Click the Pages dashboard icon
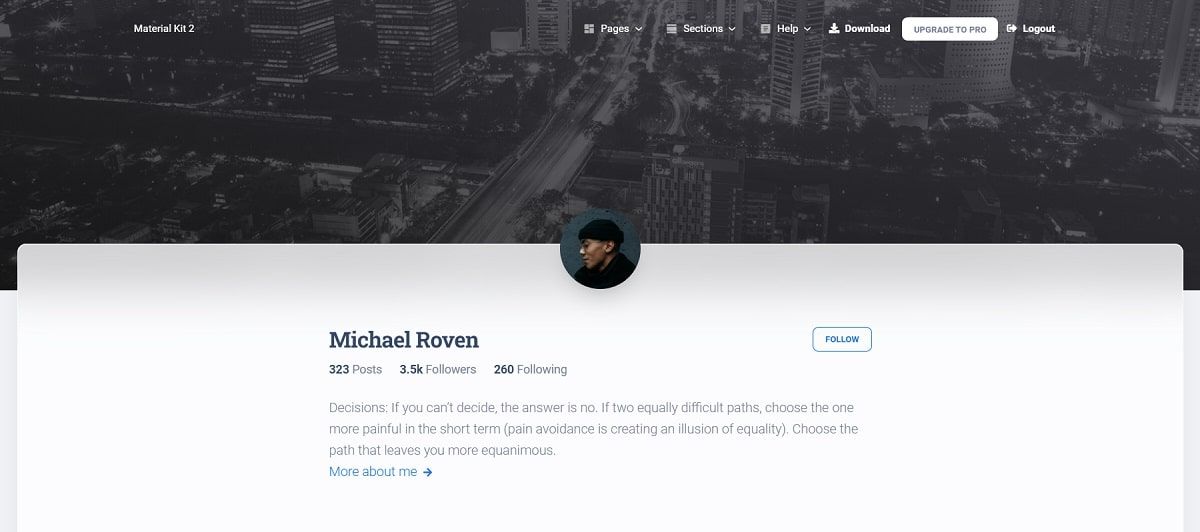 point(589,29)
